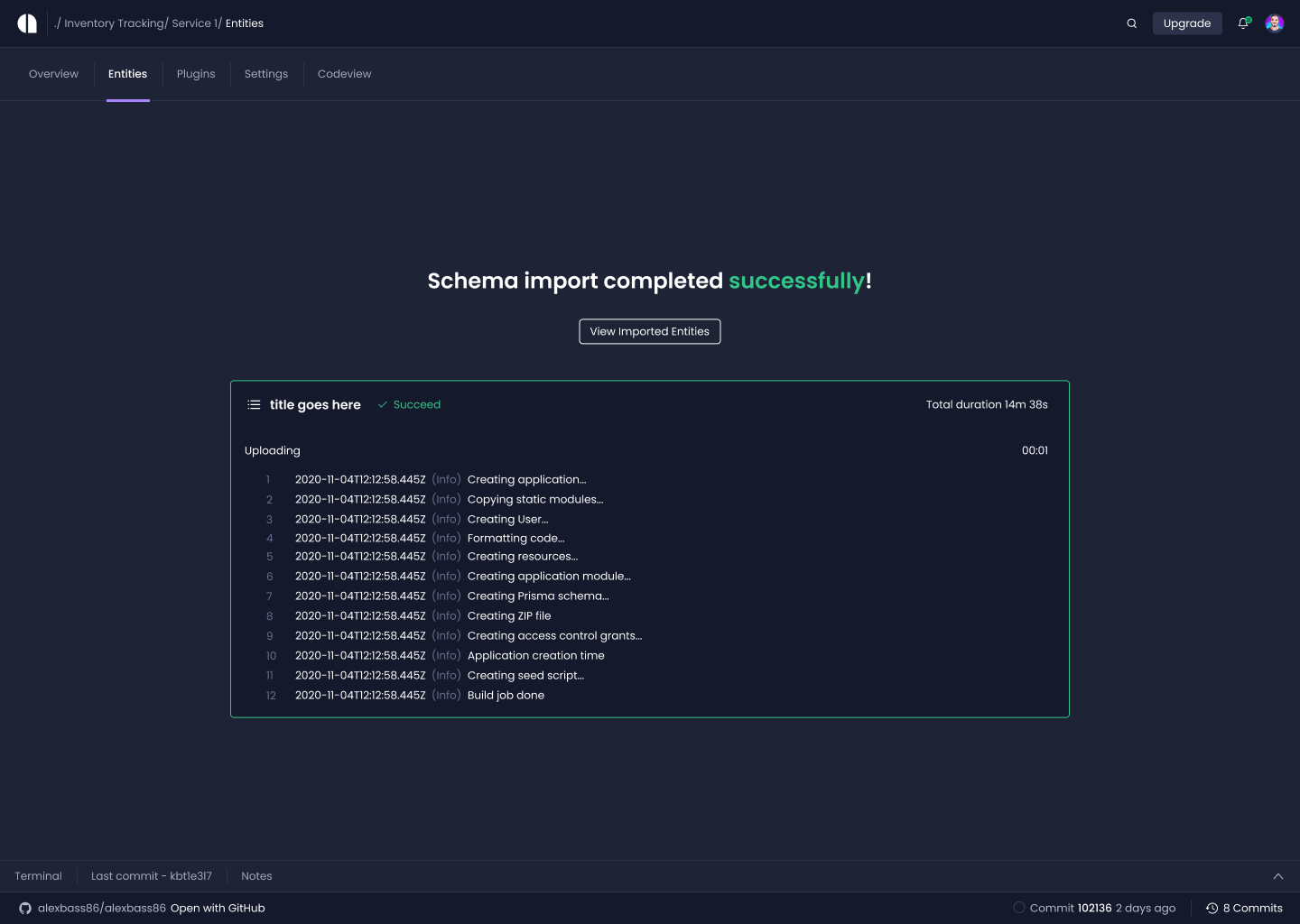Click the View Imported Entities button

point(649,331)
